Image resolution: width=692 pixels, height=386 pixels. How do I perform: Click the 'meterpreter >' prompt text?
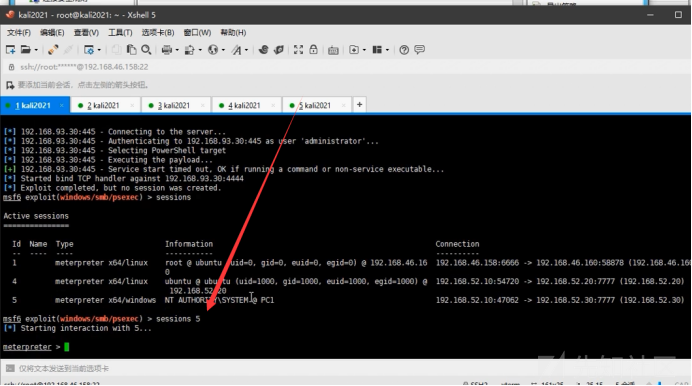pyautogui.click(x=31, y=347)
